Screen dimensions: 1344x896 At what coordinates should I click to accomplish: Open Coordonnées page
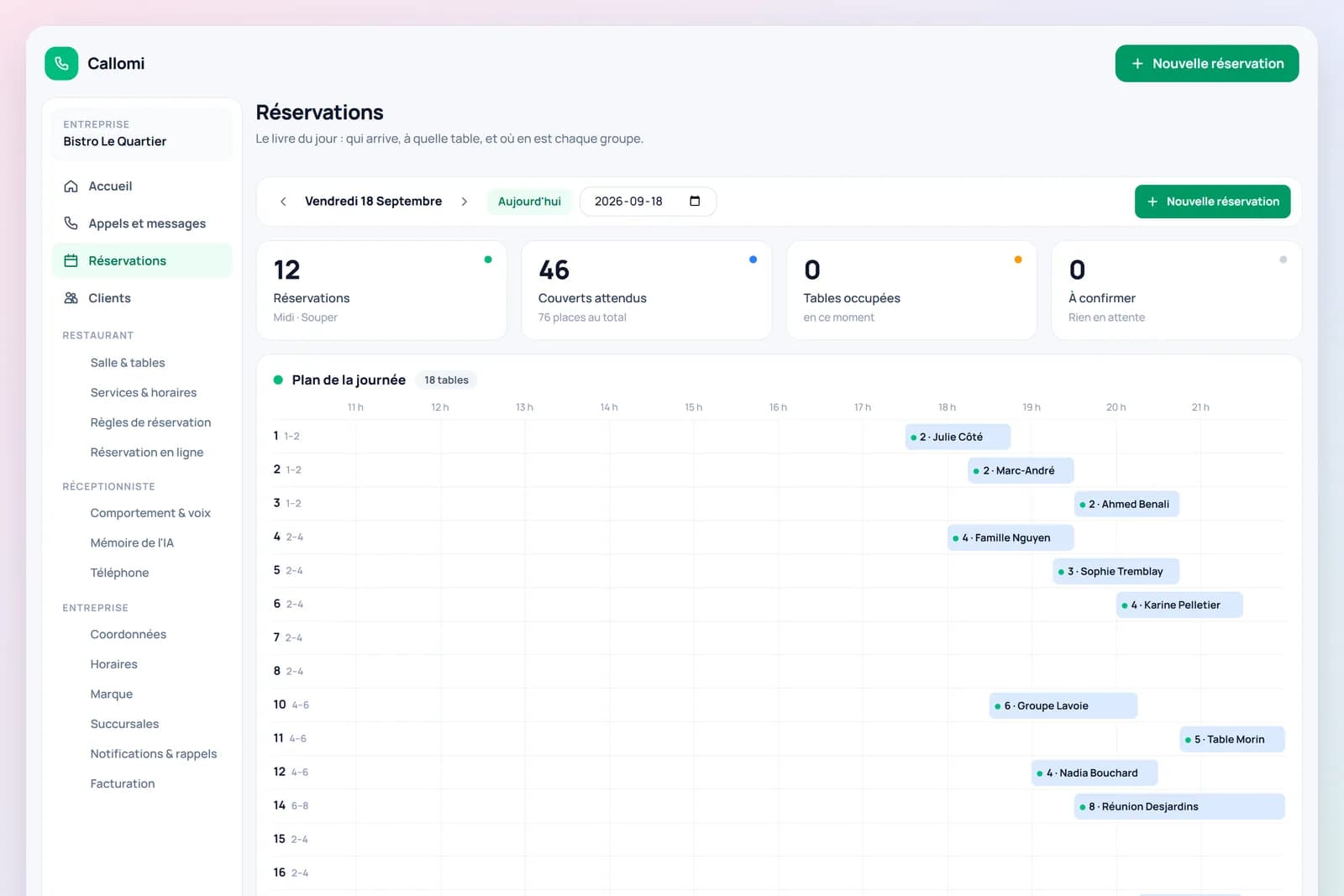click(129, 634)
